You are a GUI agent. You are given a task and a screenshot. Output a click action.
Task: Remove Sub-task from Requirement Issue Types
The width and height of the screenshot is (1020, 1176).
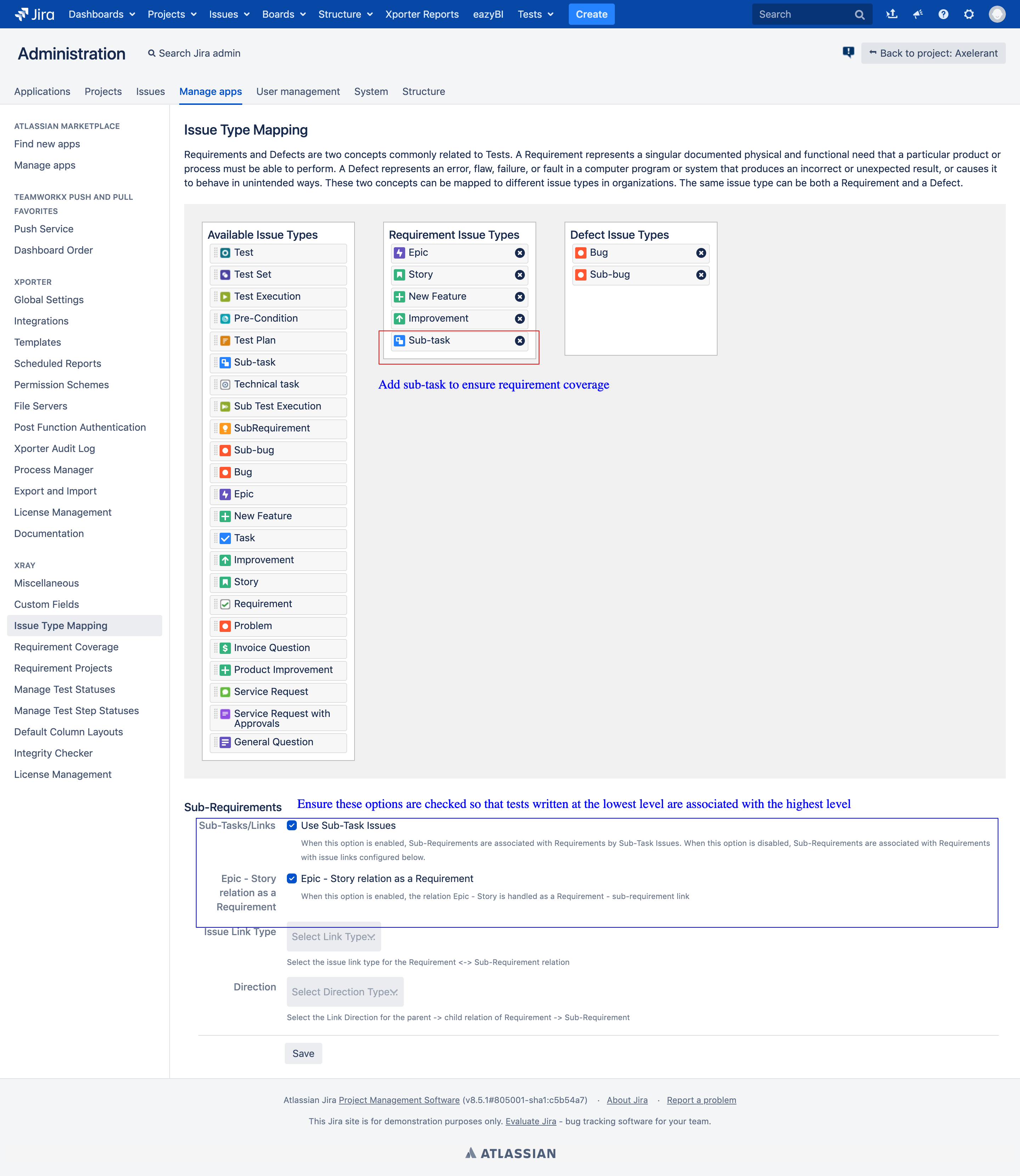[519, 340]
